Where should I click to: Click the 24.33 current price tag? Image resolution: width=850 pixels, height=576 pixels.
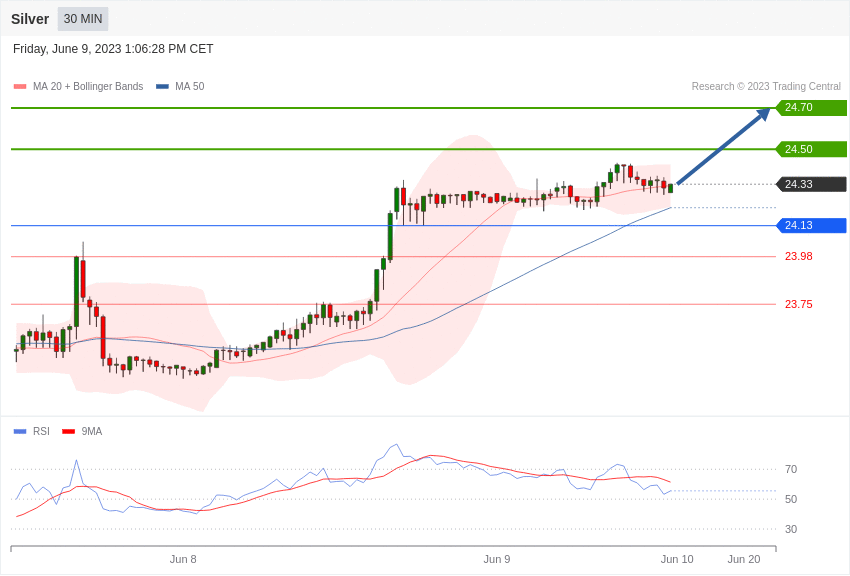click(811, 184)
